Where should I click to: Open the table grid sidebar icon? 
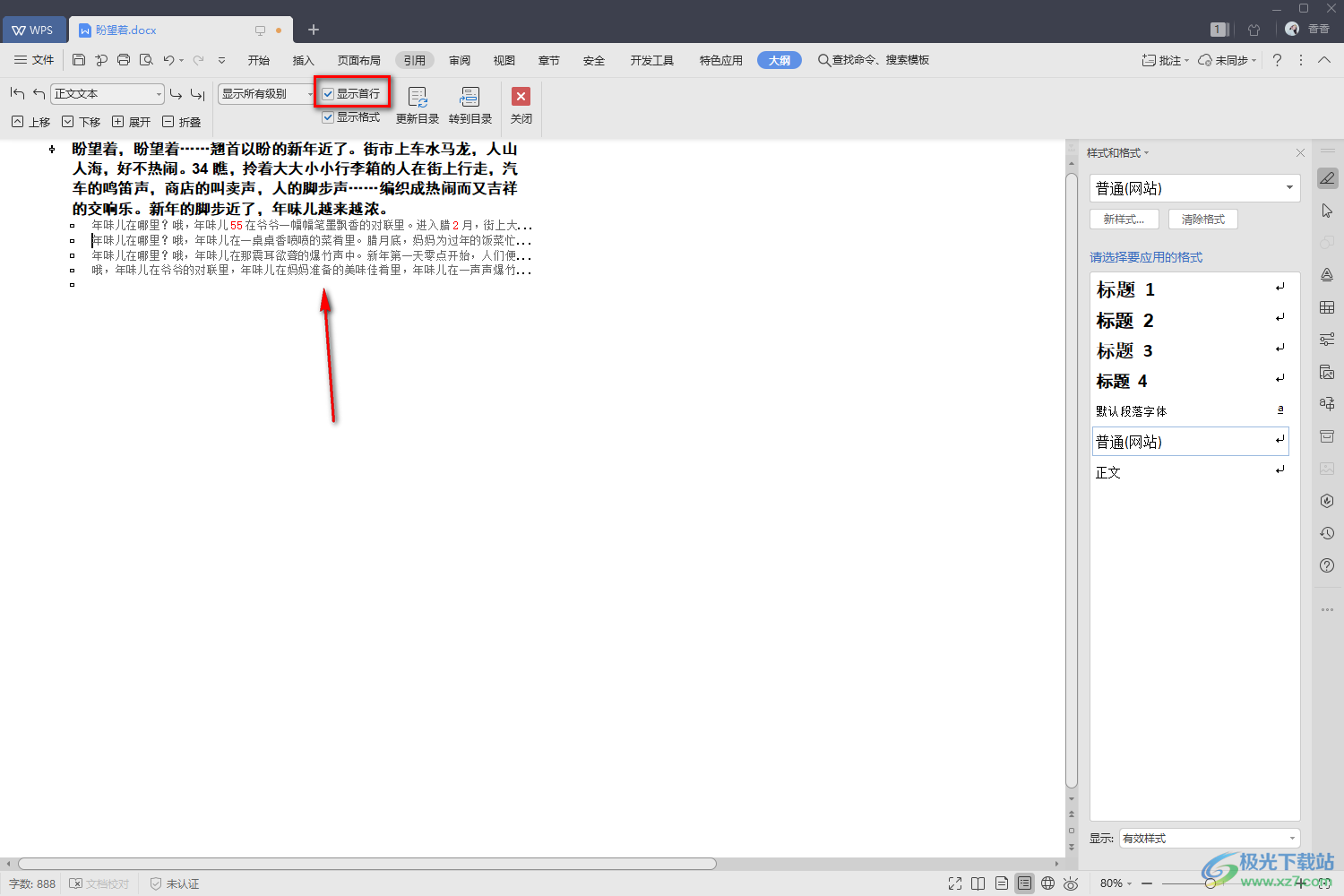[1327, 307]
